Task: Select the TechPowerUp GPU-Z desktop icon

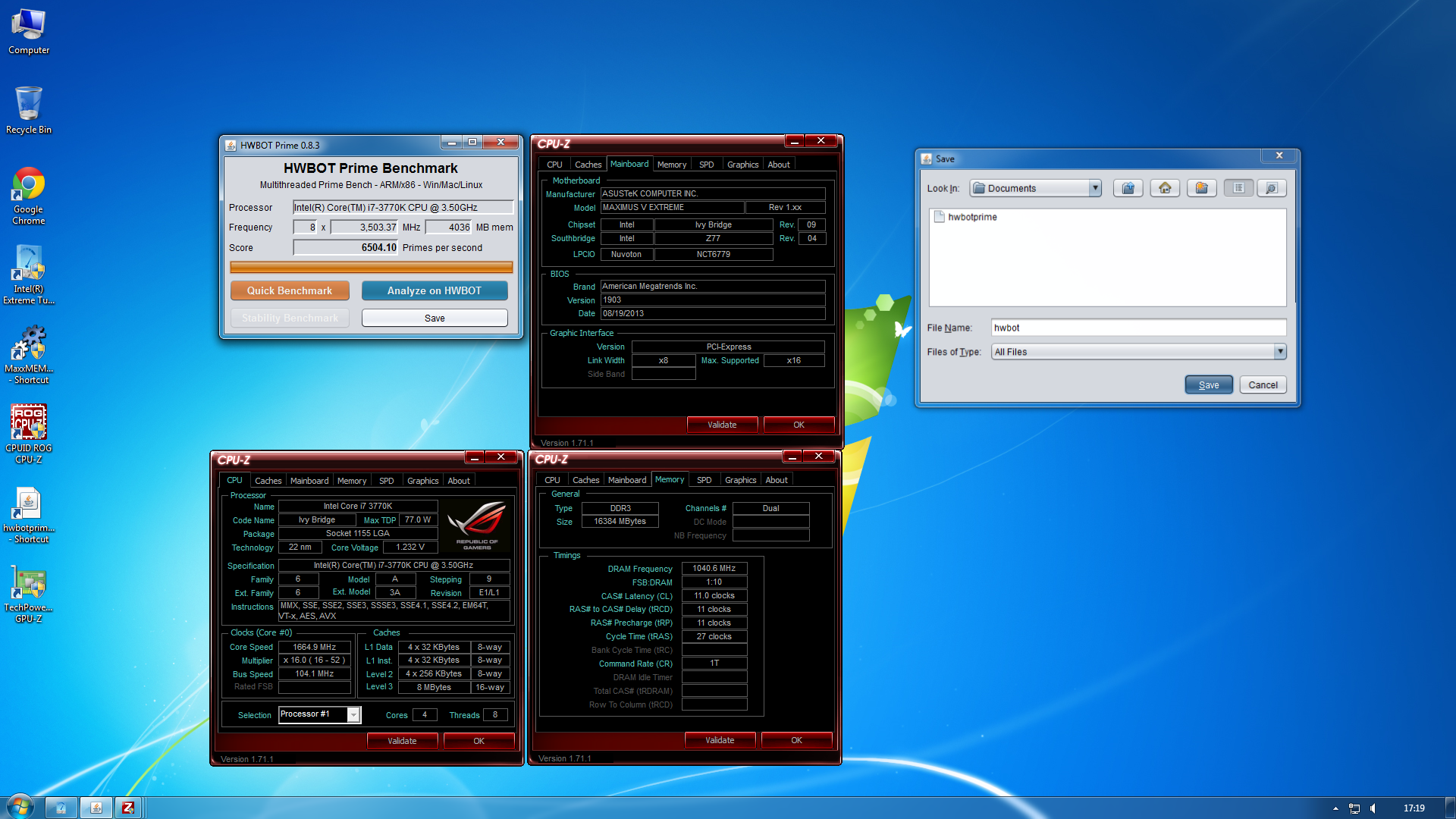Action: click(x=29, y=594)
